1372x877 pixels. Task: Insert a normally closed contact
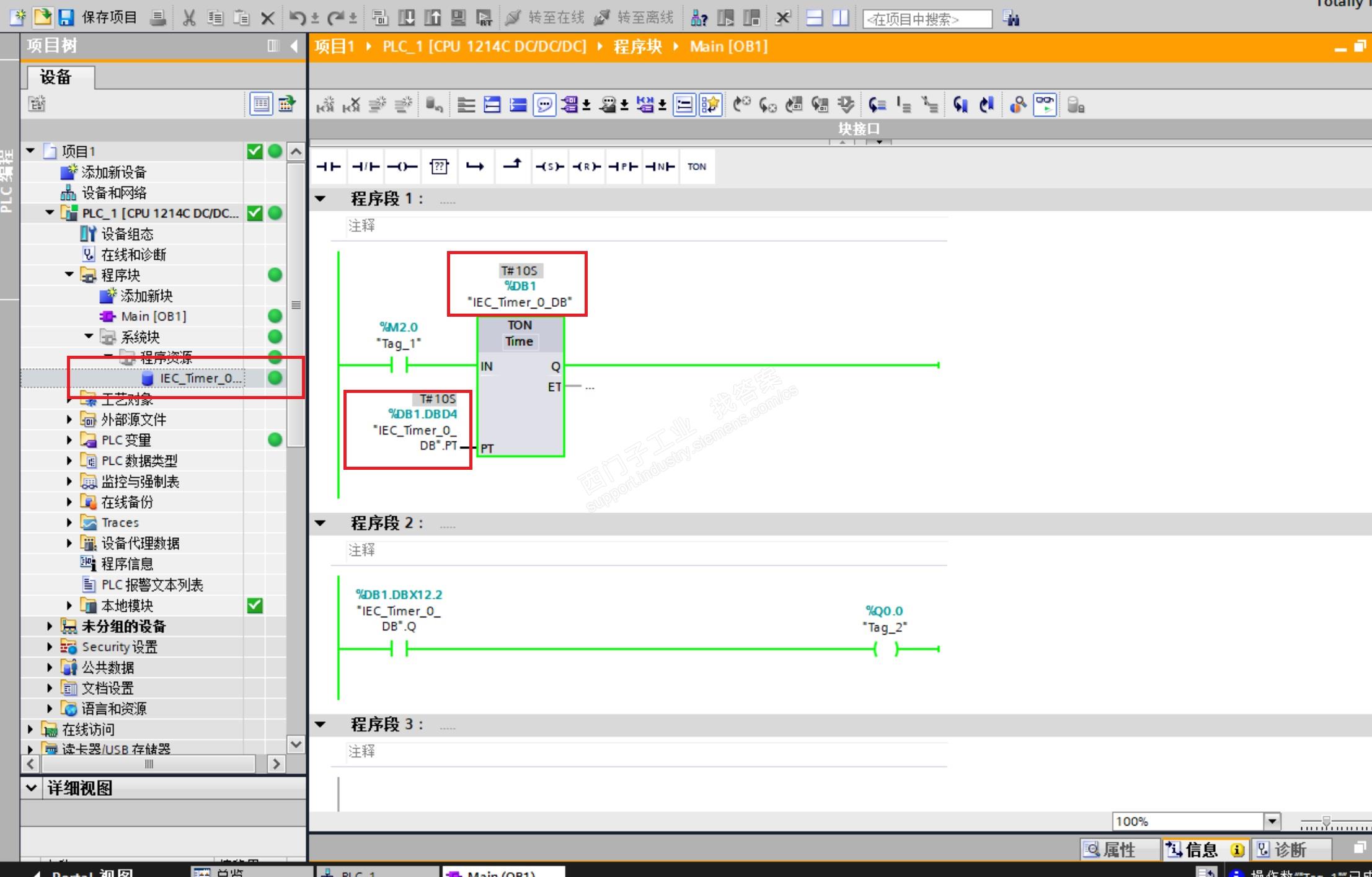(365, 166)
